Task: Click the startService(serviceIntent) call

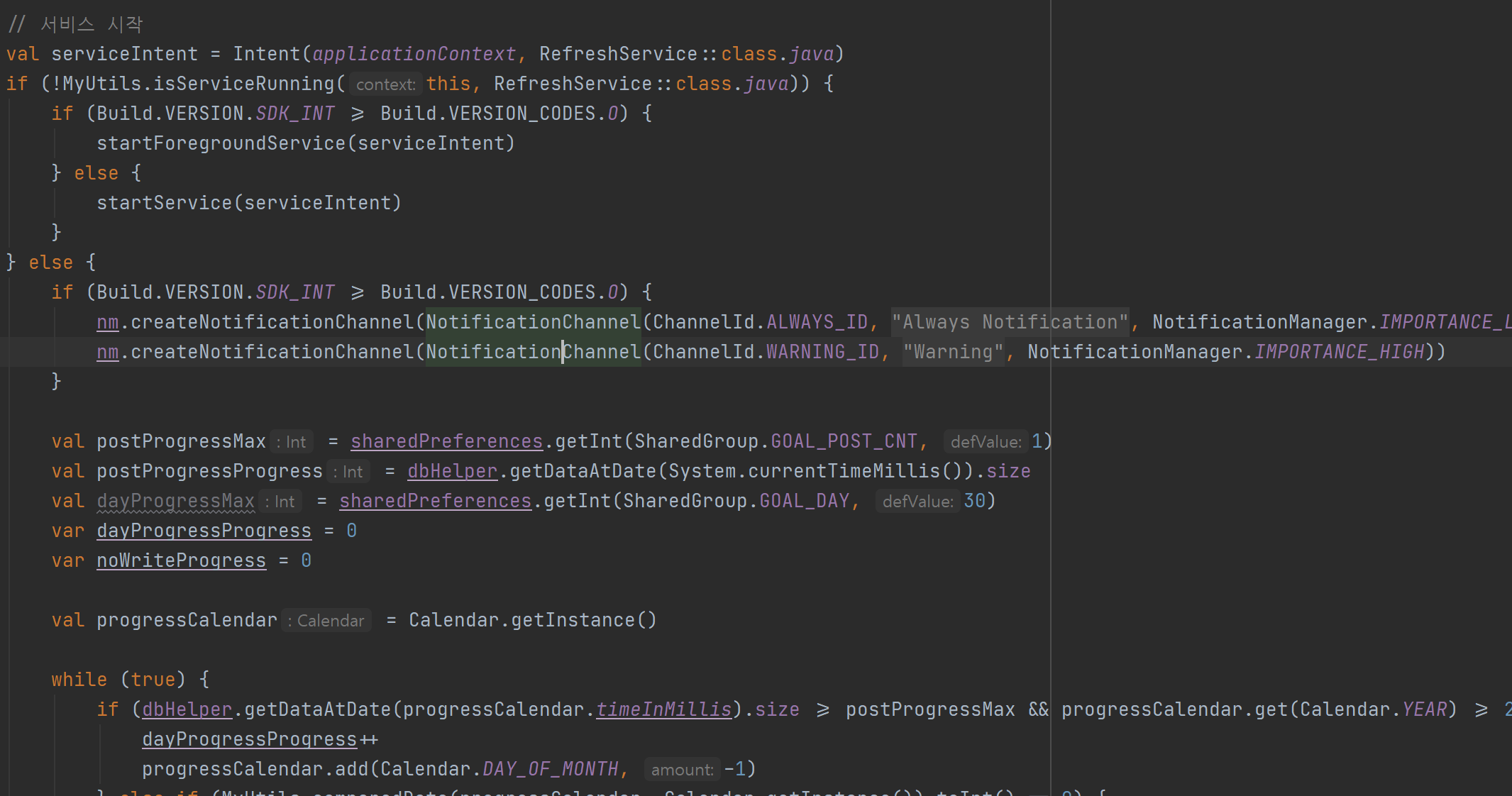Action: [x=248, y=204]
